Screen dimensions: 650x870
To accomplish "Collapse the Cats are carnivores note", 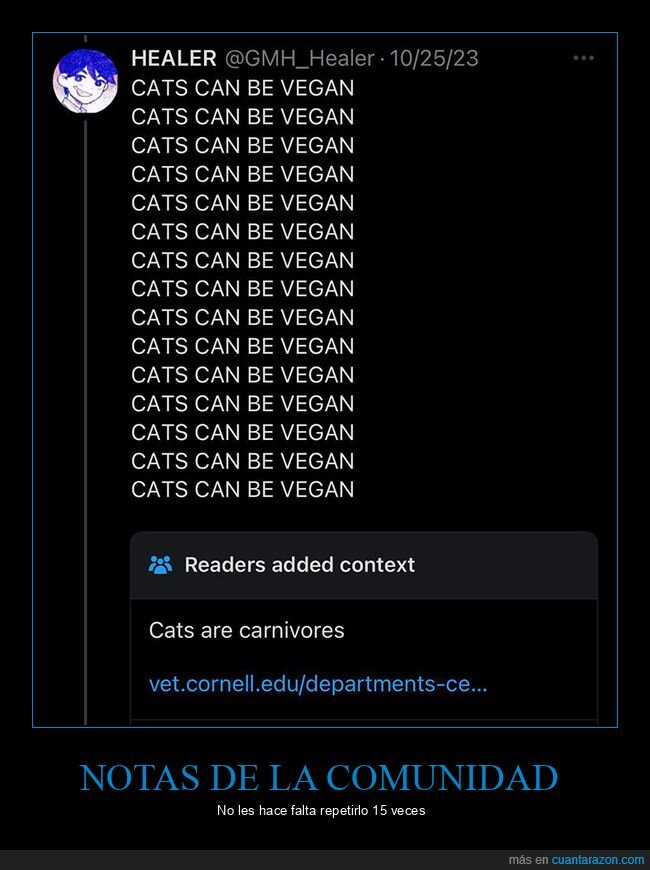I will [x=246, y=630].
